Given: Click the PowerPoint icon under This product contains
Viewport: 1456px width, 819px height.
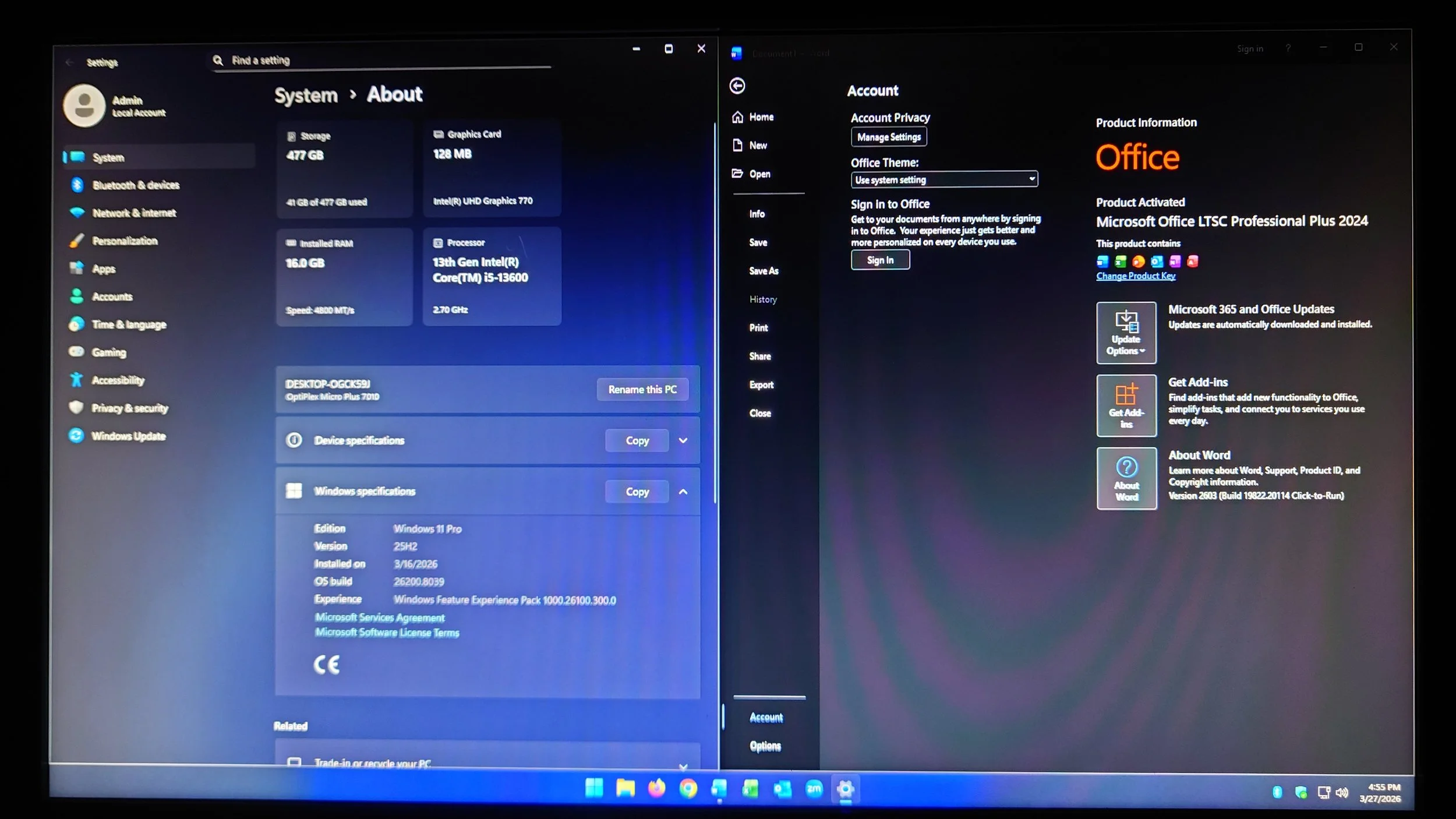Looking at the screenshot, I should coord(1139,262).
